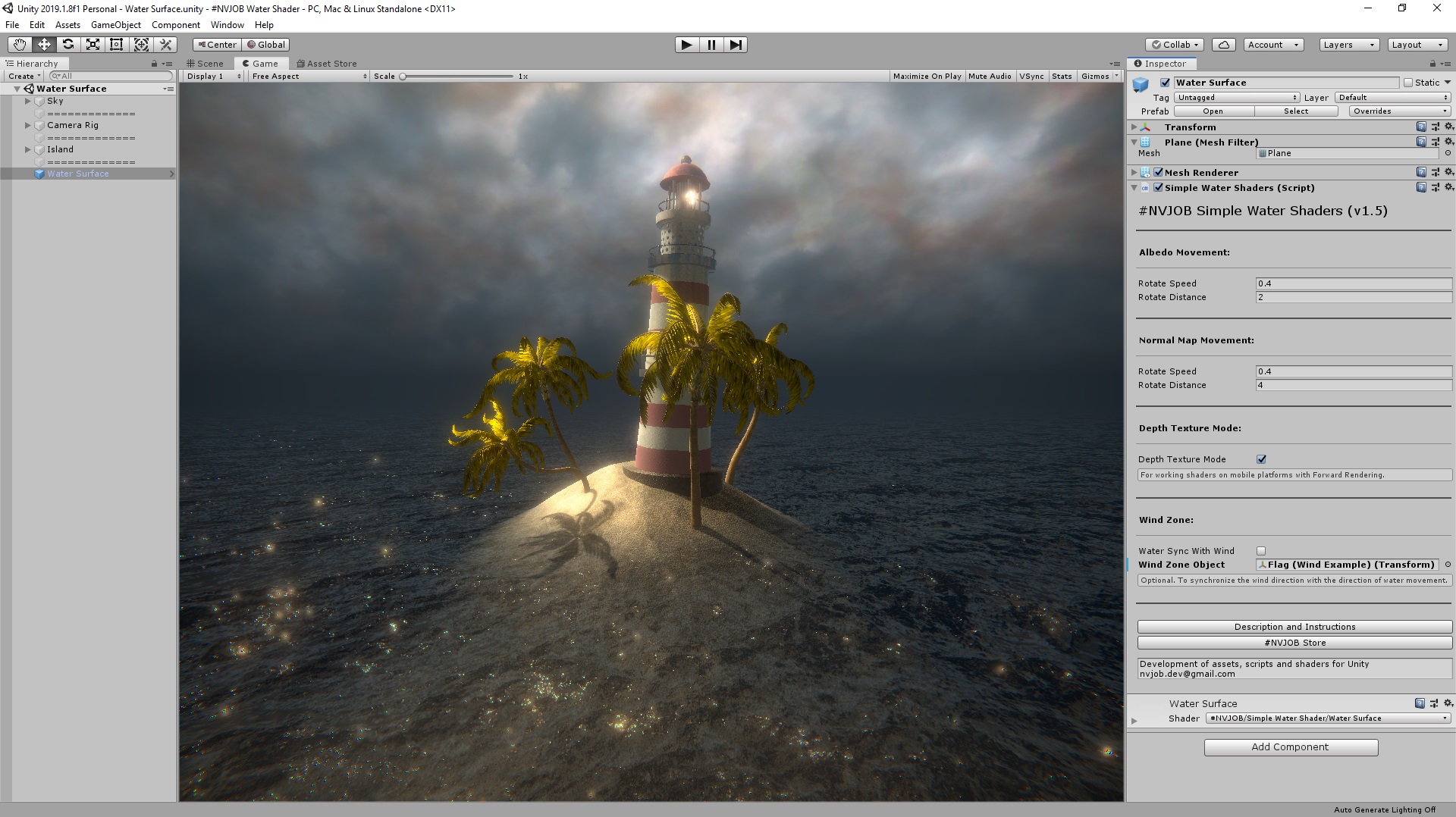1456x817 pixels.
Task: Expand the Transform component
Action: [1134, 127]
